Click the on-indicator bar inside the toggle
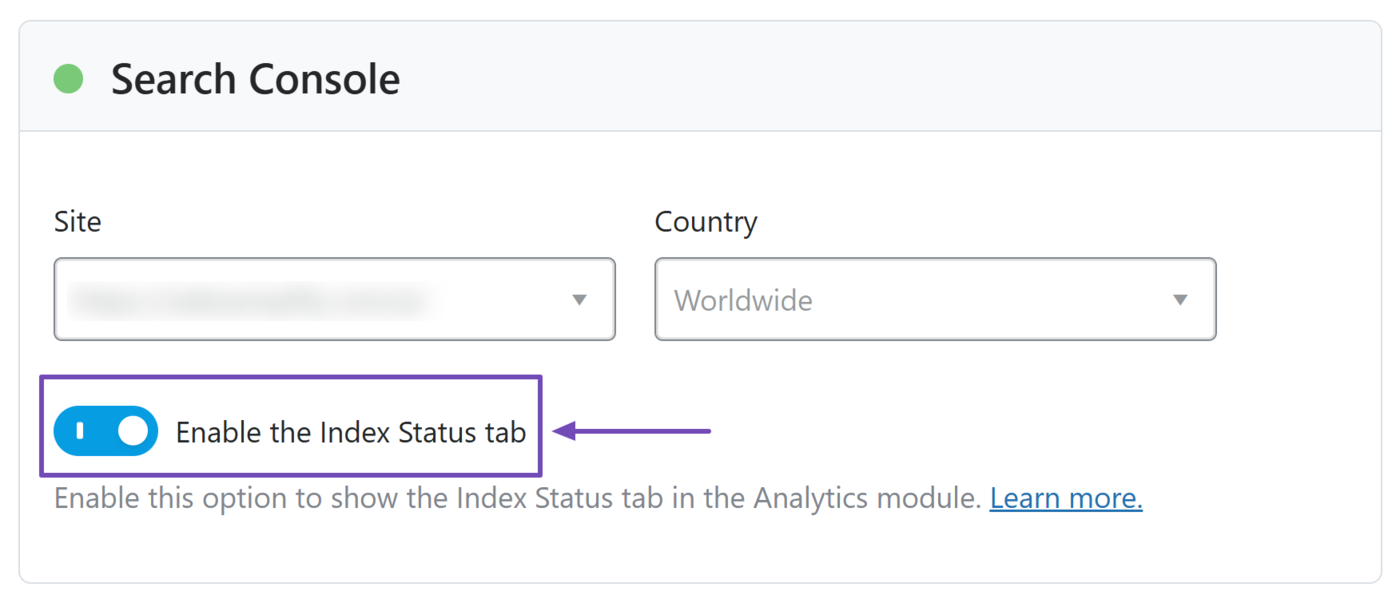Screen dimensions: 1400x603 click(80, 431)
